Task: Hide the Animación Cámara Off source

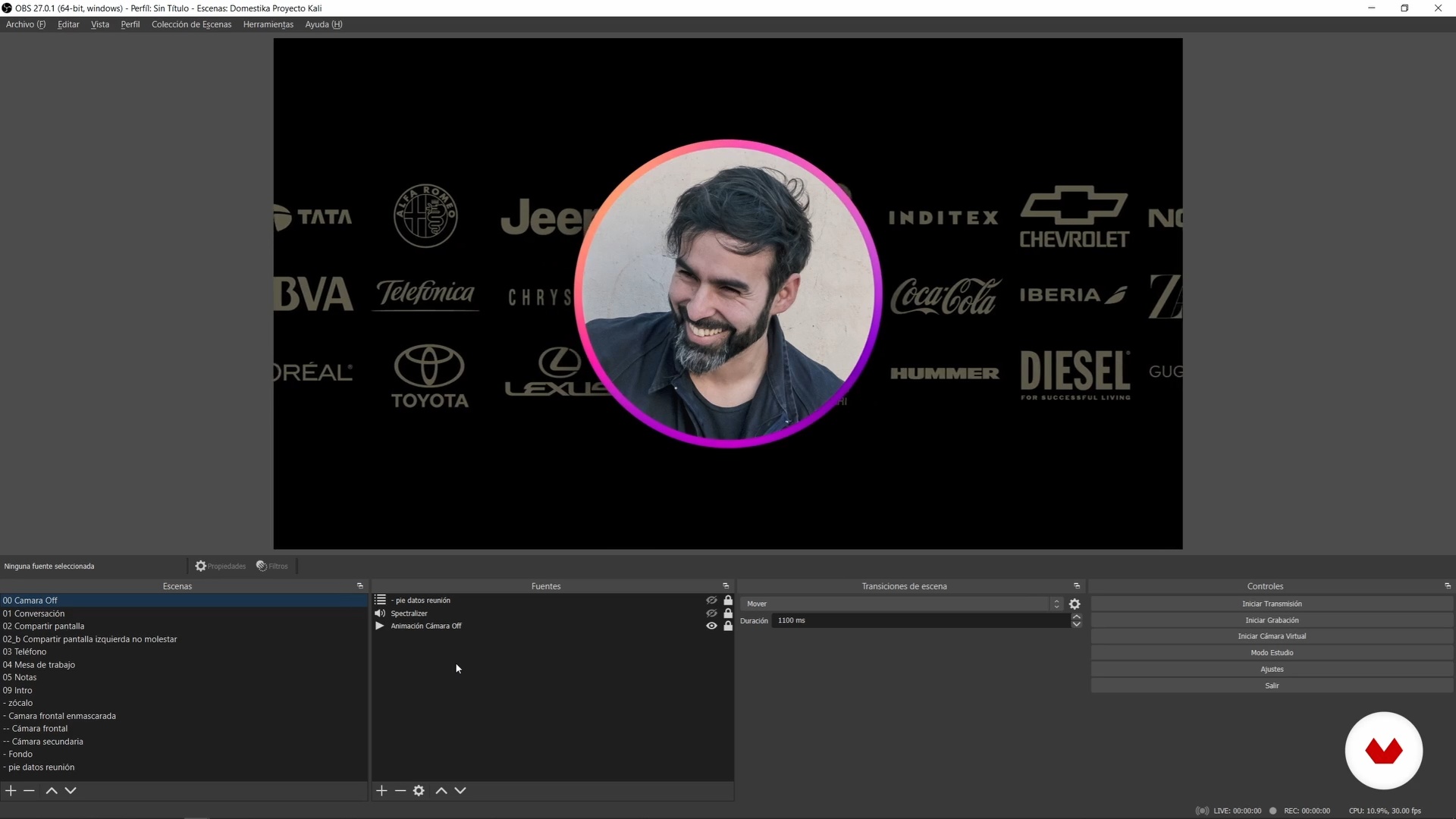Action: pyautogui.click(x=711, y=626)
